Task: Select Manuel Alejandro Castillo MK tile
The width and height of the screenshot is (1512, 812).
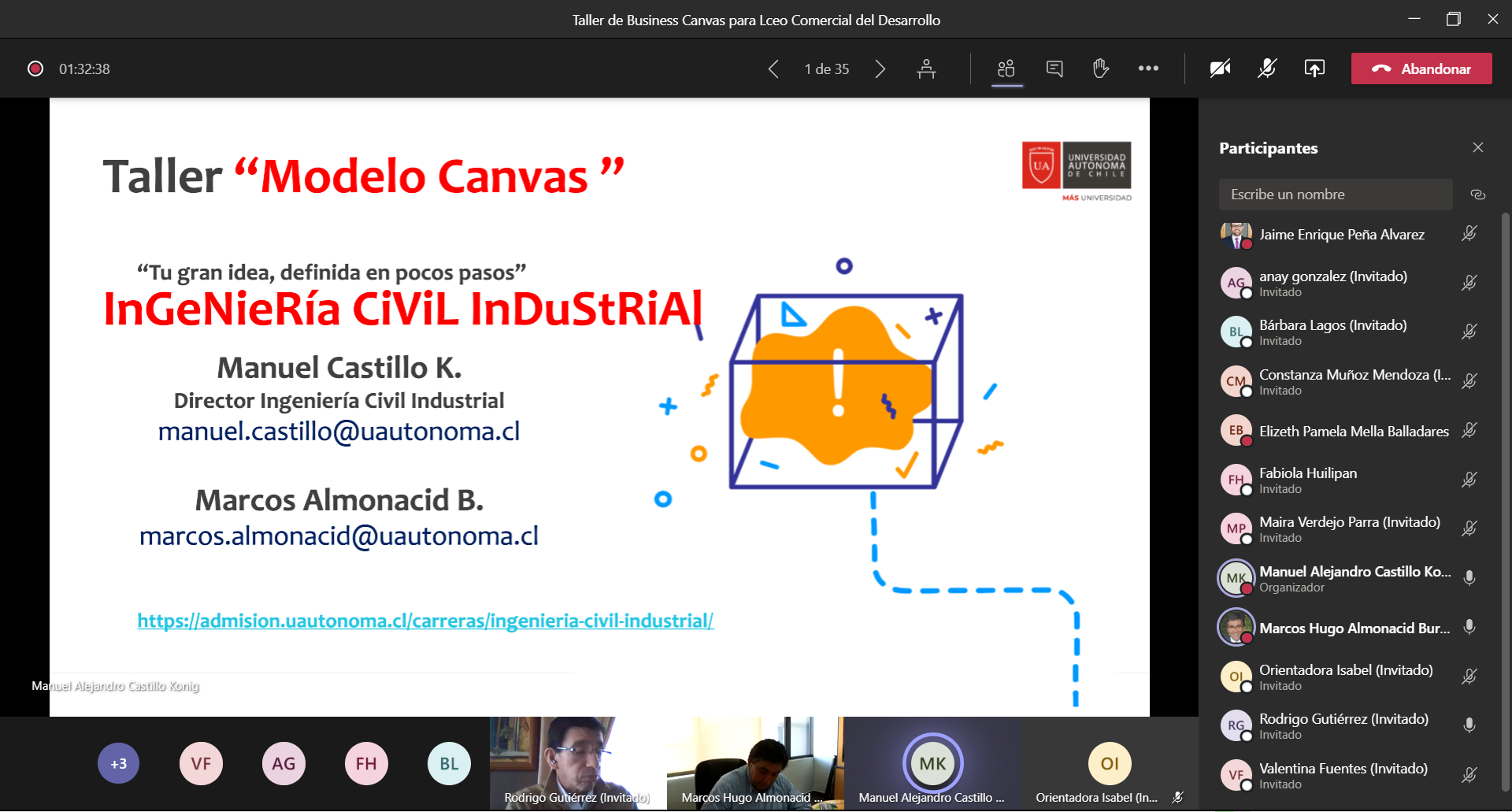Action: pos(933,763)
